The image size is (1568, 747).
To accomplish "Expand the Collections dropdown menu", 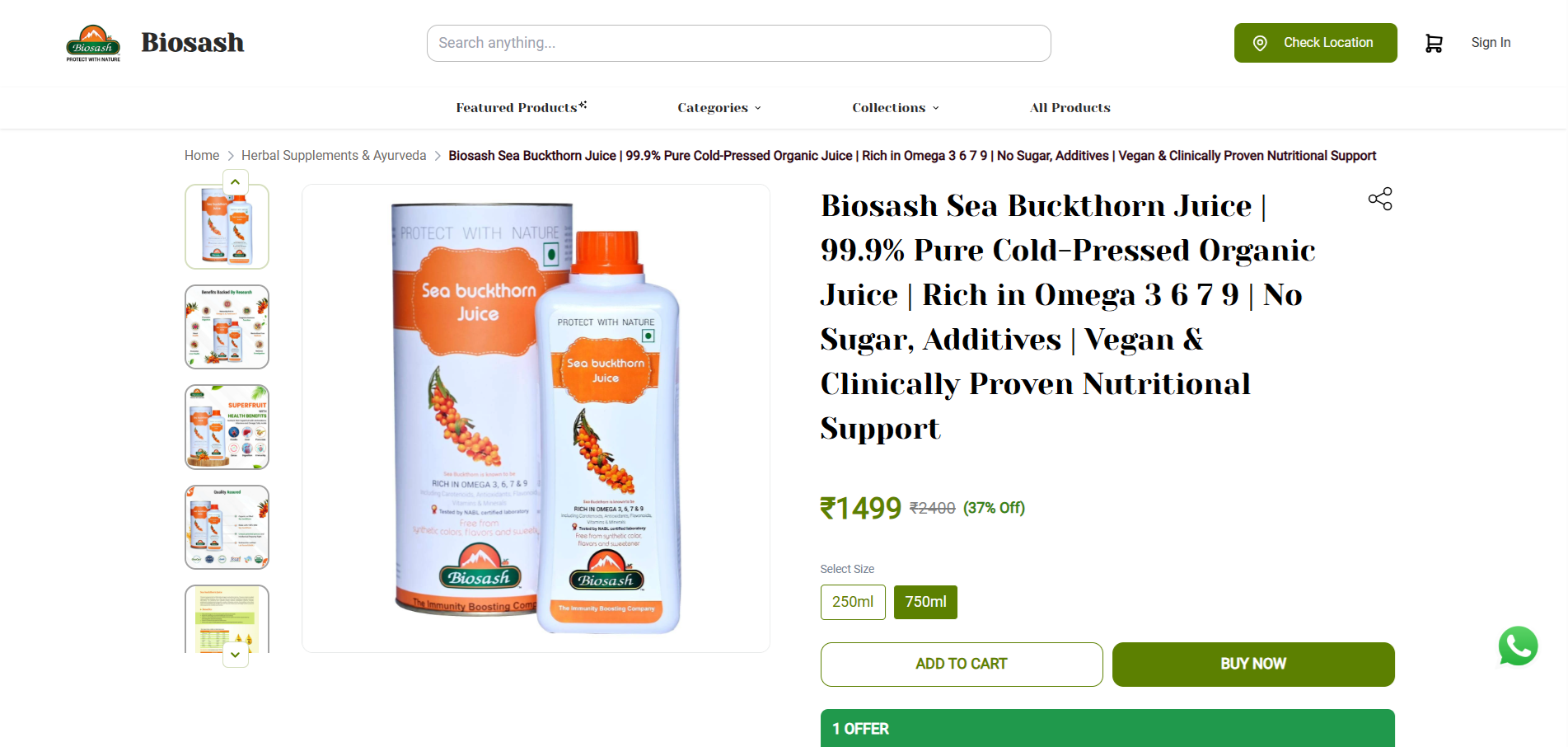I will (896, 108).
